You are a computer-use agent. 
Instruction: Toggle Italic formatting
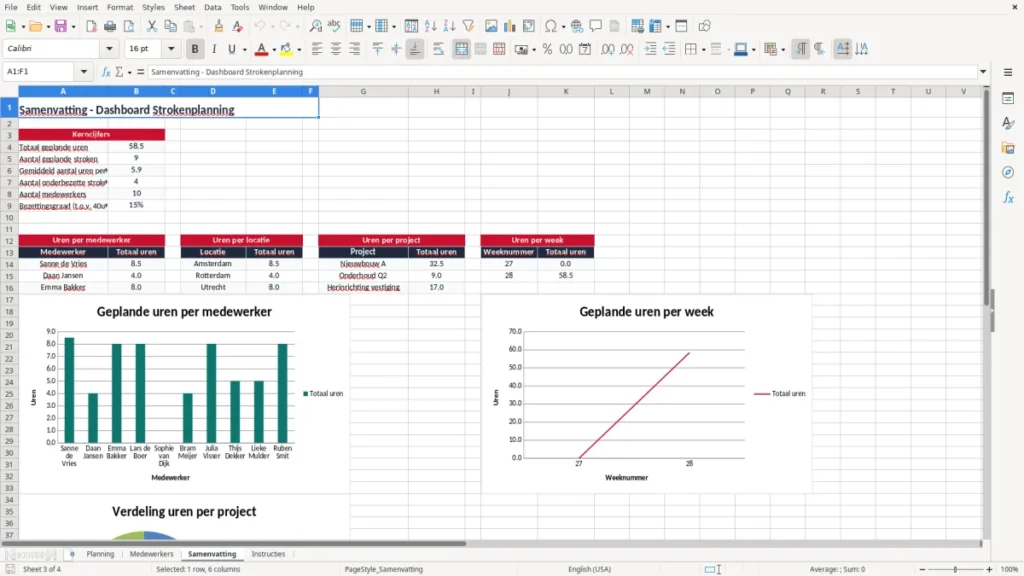tap(214, 49)
